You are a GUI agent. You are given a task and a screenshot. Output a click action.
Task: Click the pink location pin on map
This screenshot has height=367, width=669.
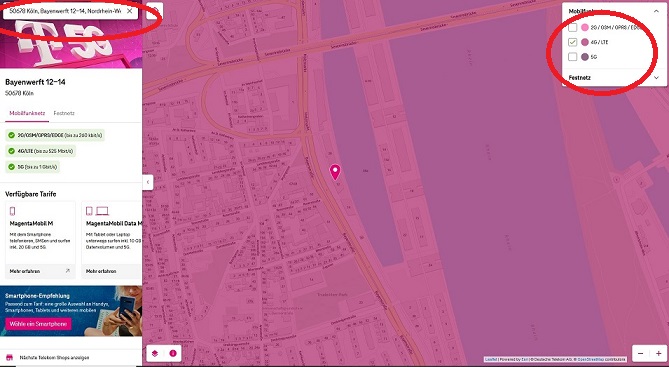click(x=335, y=172)
